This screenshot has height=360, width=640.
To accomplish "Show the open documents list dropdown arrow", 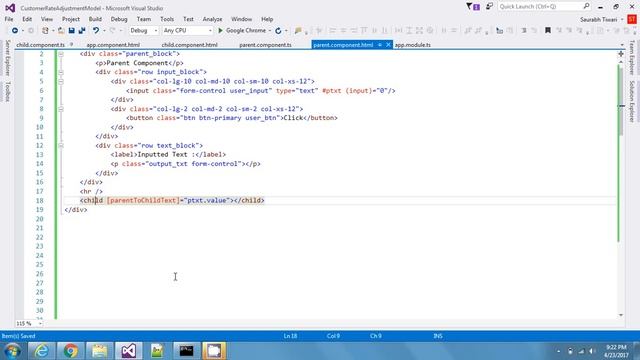I will 622,45.
